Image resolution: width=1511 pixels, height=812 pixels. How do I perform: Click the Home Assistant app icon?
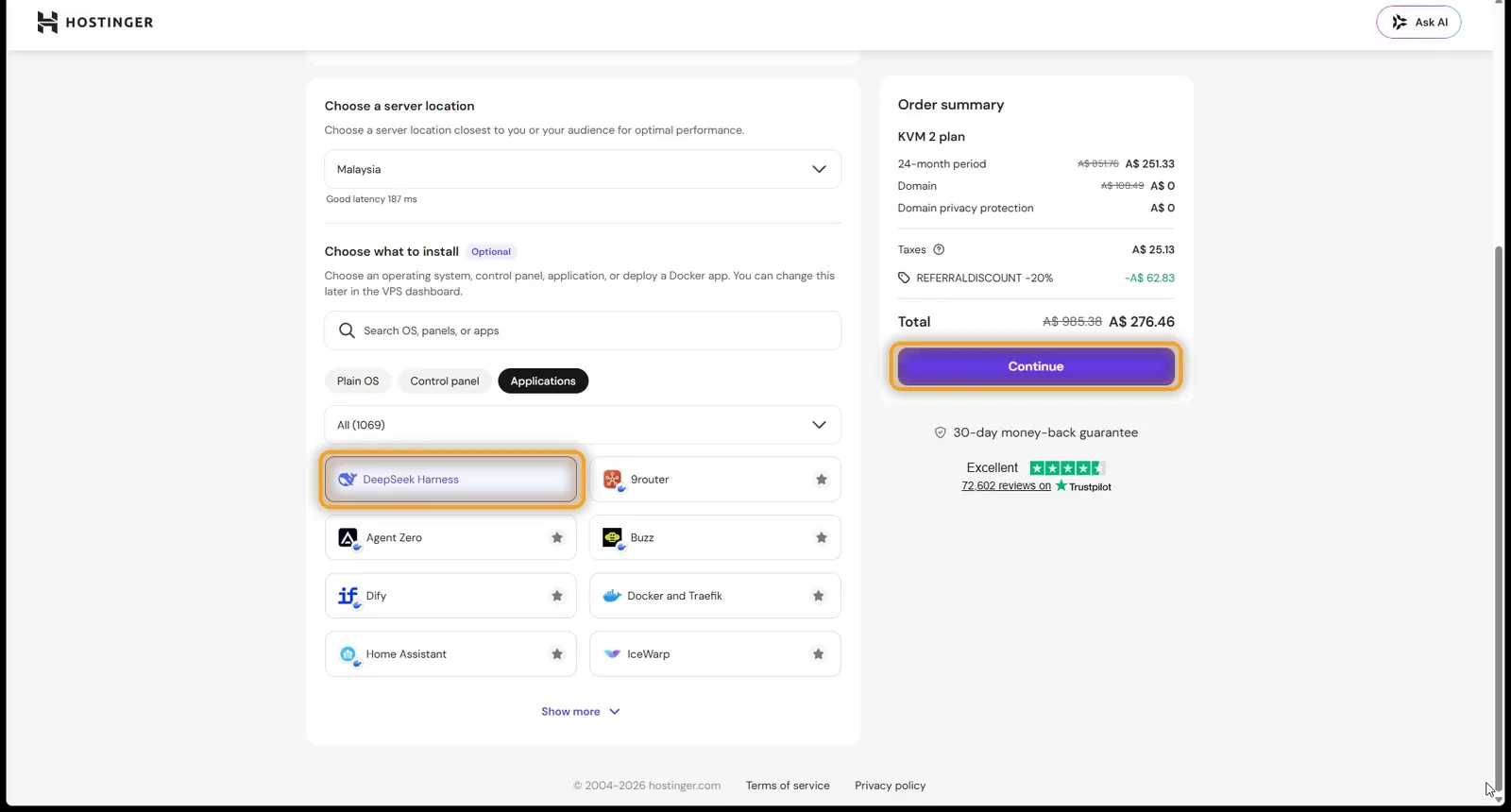(348, 654)
